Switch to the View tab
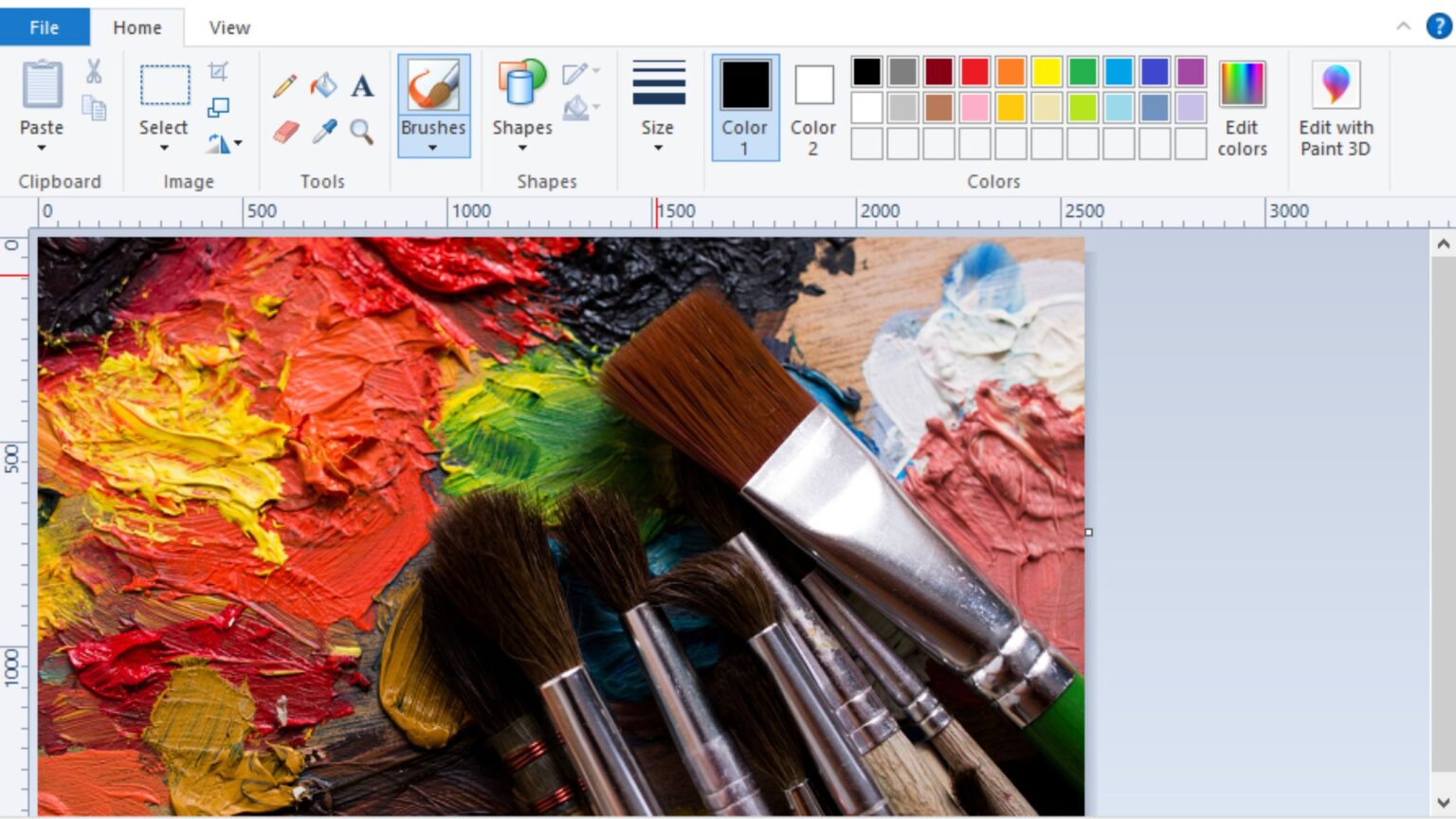The height and width of the screenshot is (819, 1456). click(227, 27)
